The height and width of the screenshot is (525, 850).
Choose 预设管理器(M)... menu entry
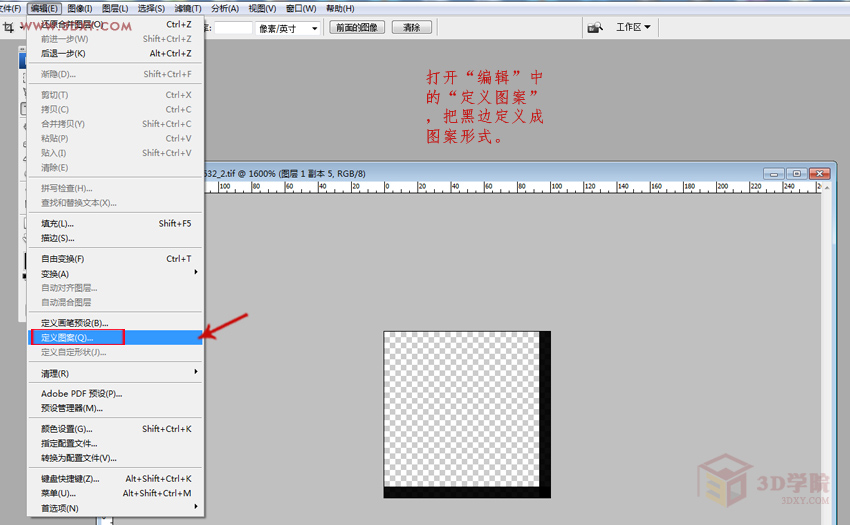pyautogui.click(x=115, y=408)
